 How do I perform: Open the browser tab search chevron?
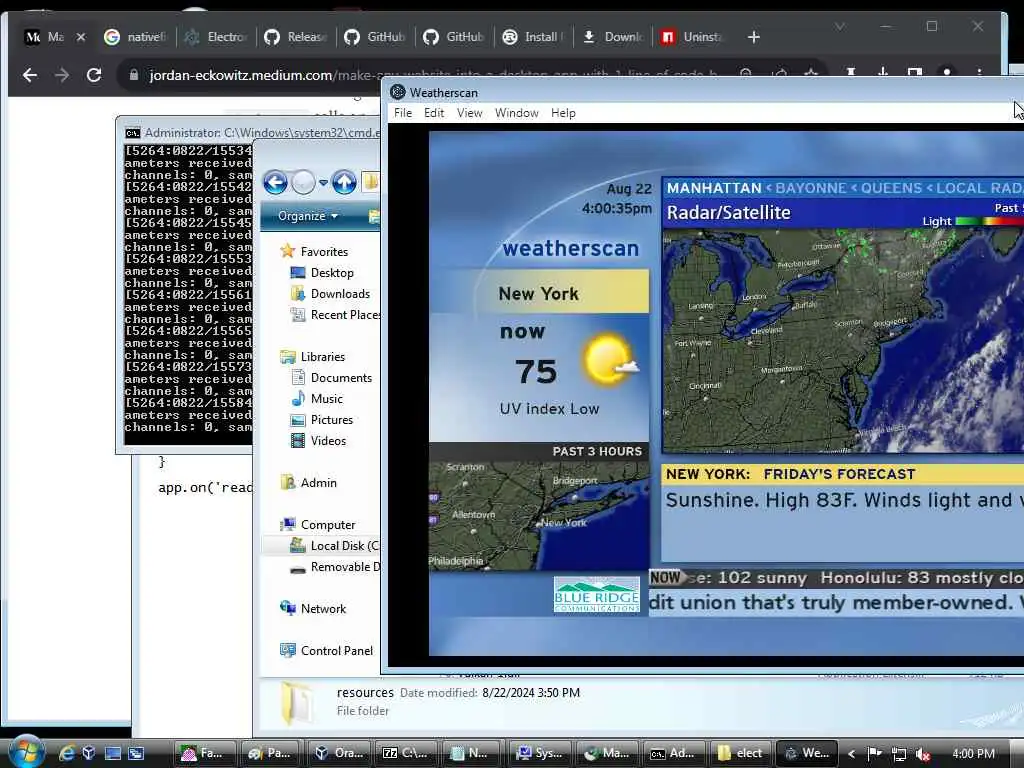click(840, 26)
